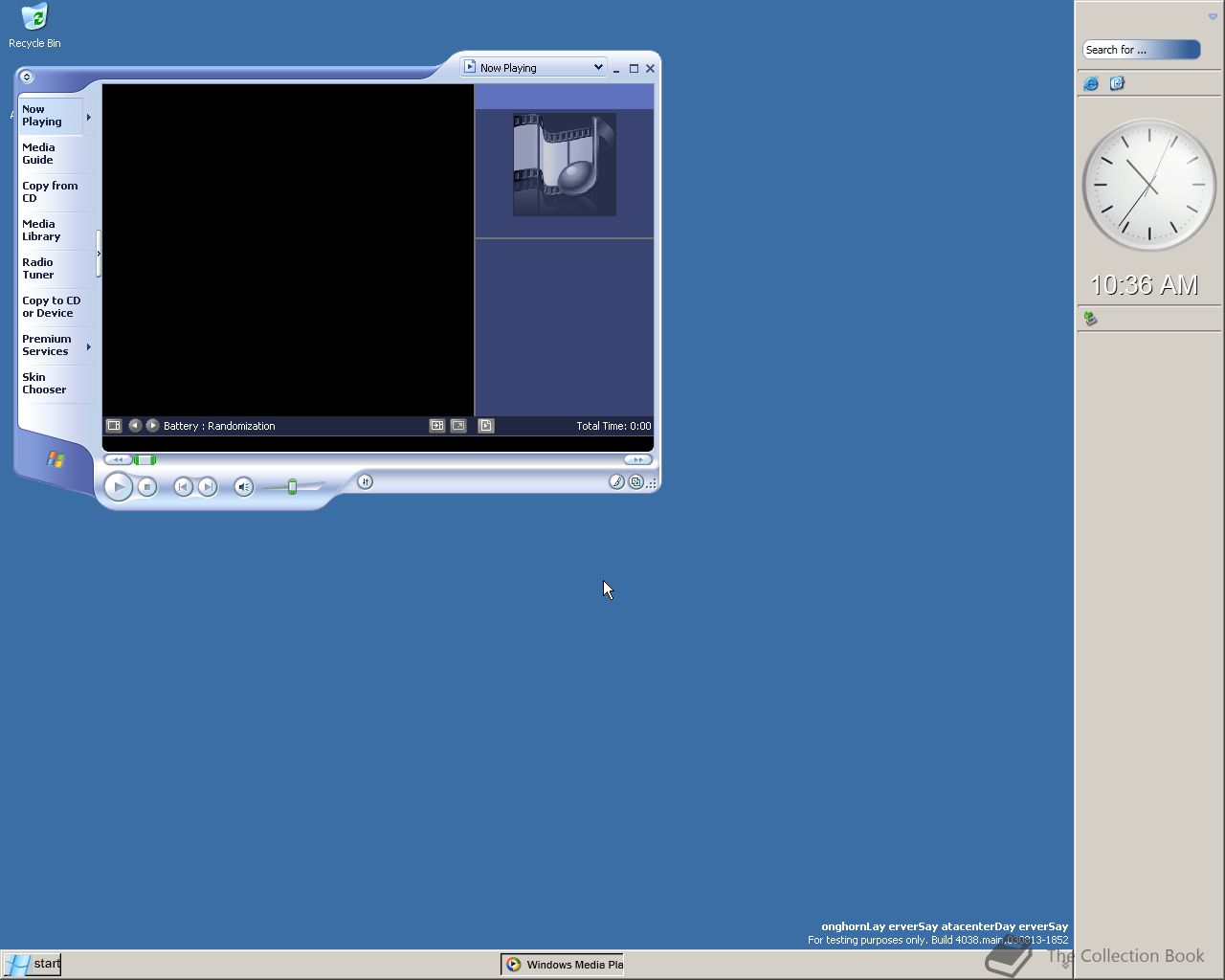Click the Start button
The height and width of the screenshot is (980, 1225).
pos(32,964)
